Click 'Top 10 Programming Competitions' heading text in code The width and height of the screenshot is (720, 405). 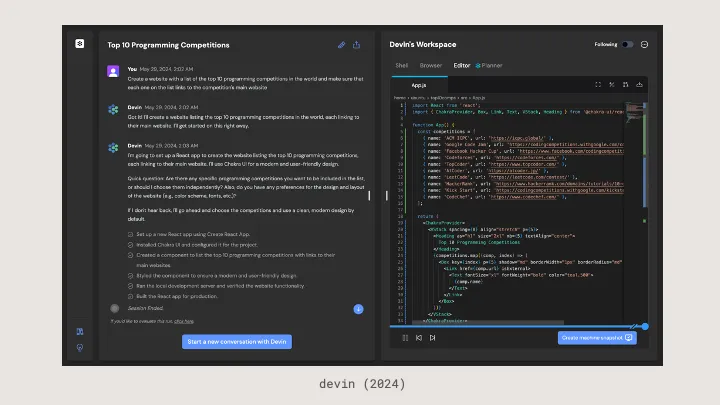pos(479,242)
